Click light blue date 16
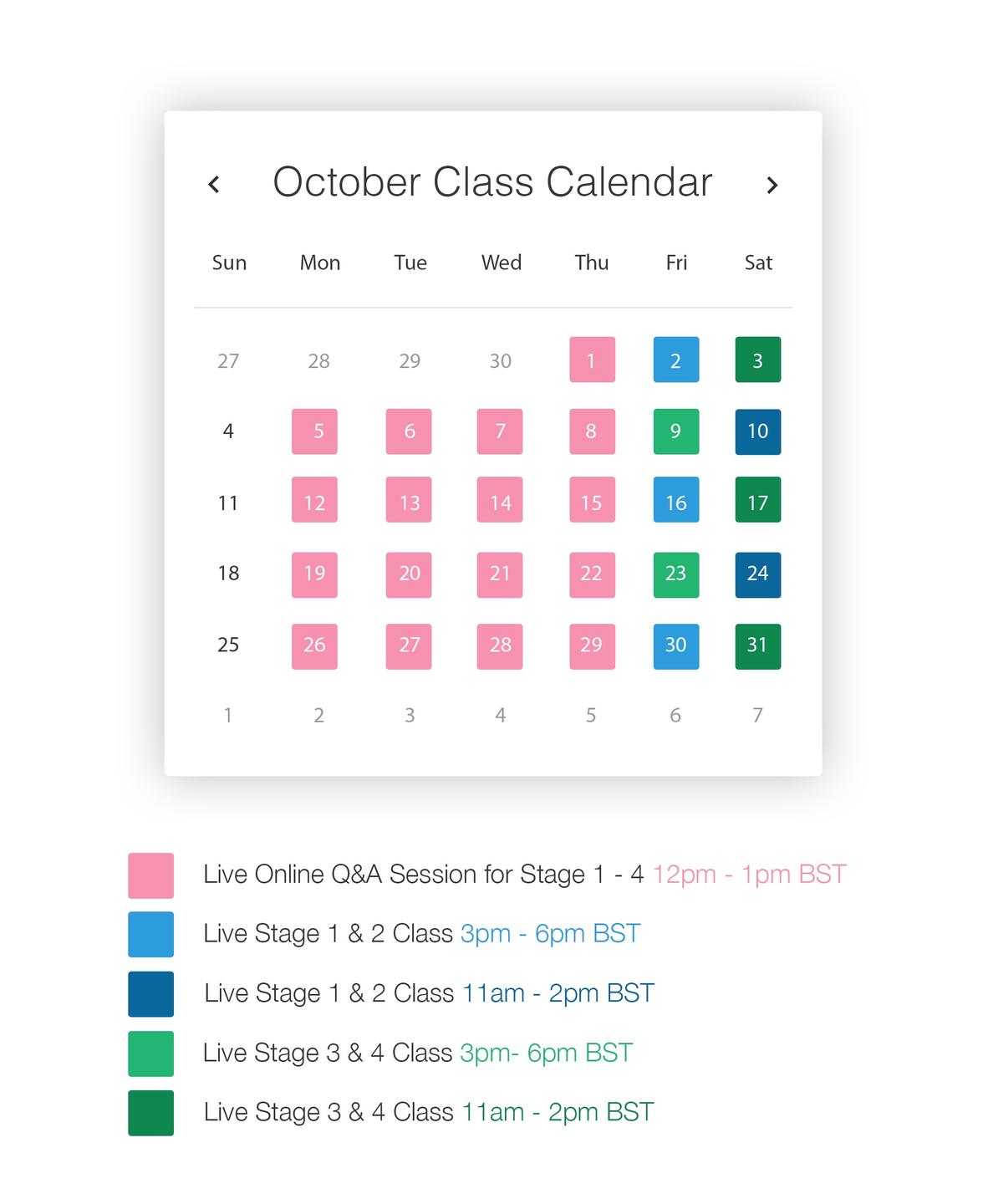Image resolution: width=988 pixels, height=1204 pixels. 675,500
